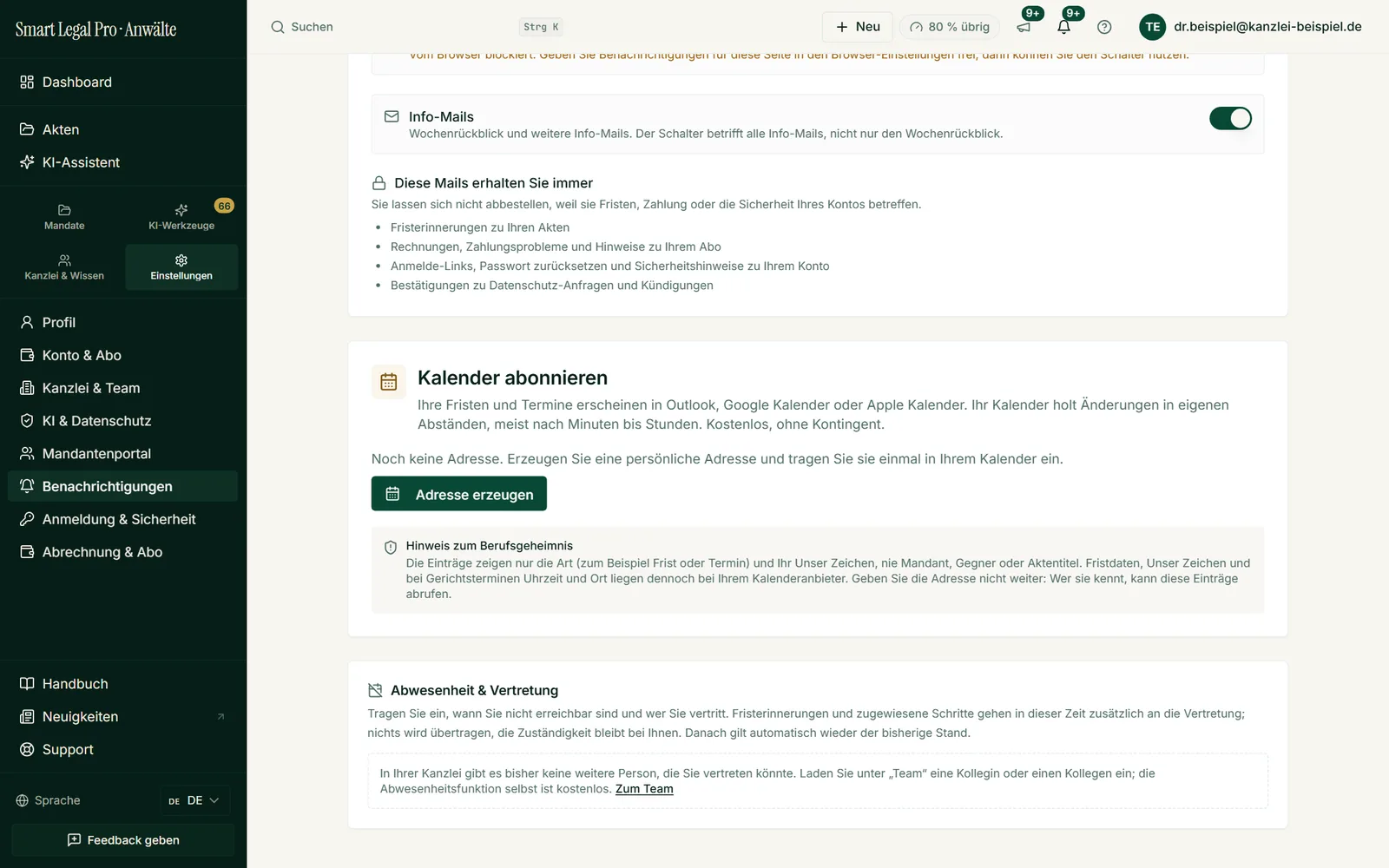The image size is (1389, 868).
Task: Click the Neu button
Action: tap(857, 27)
